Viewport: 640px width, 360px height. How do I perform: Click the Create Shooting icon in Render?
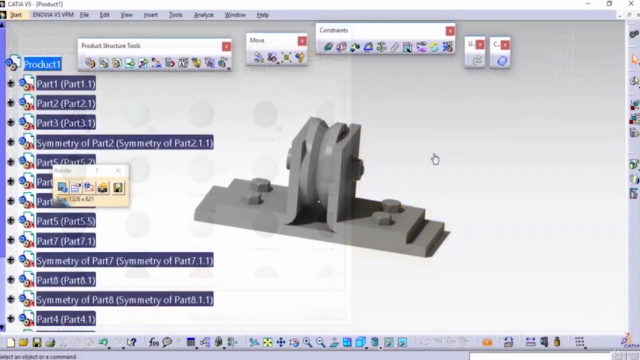tap(62, 187)
